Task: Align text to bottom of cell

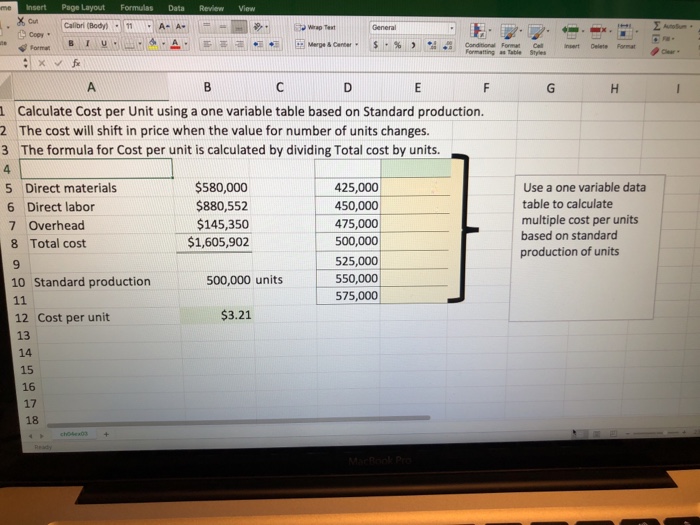Action: tap(239, 27)
